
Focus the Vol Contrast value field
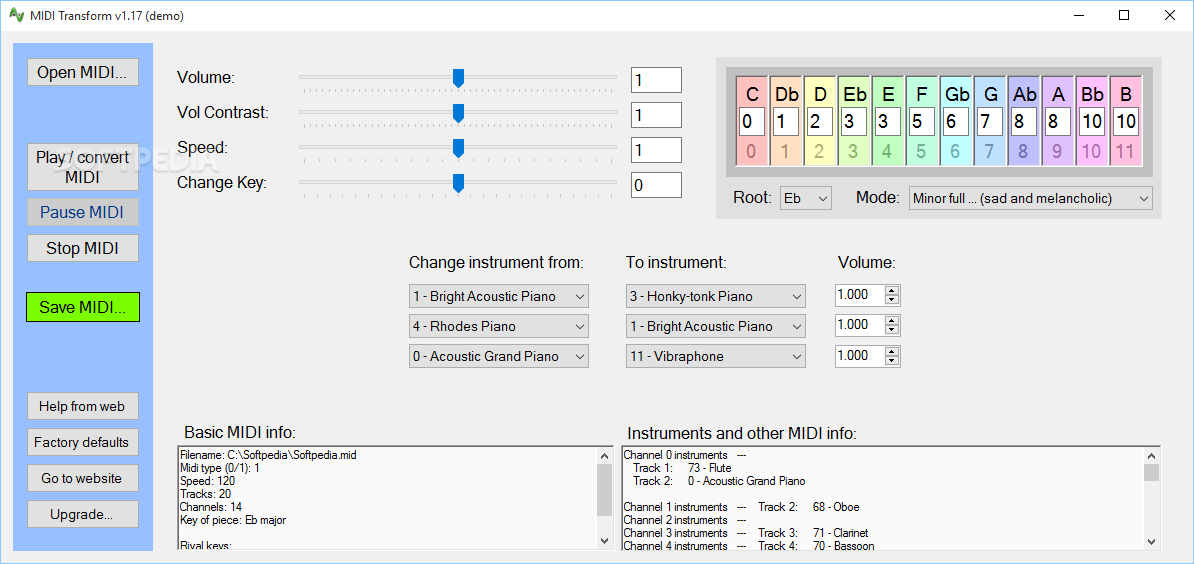tap(656, 115)
